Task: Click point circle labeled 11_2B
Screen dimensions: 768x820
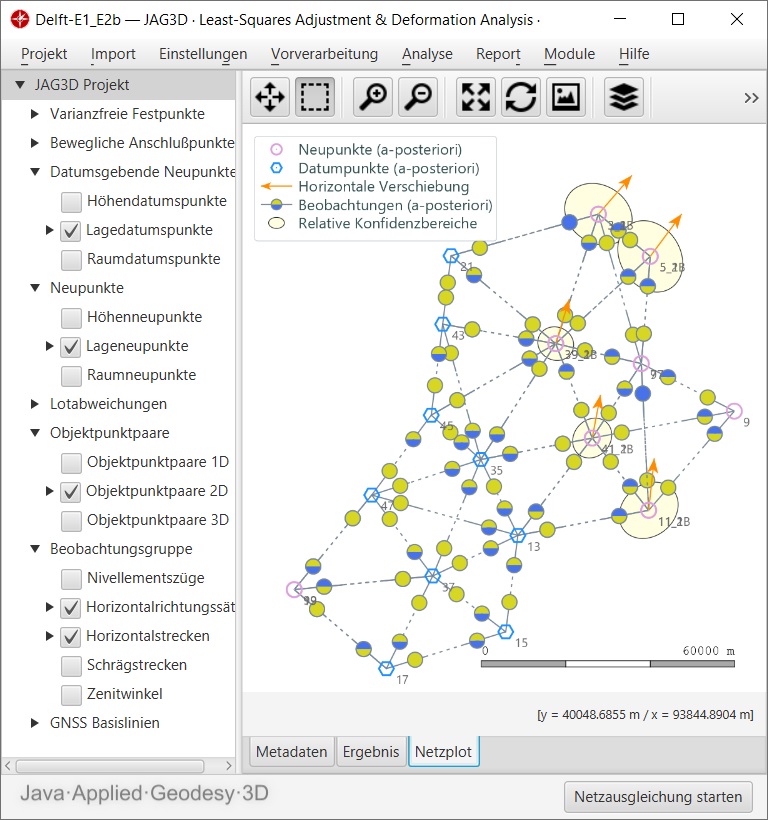Action: (x=648, y=510)
